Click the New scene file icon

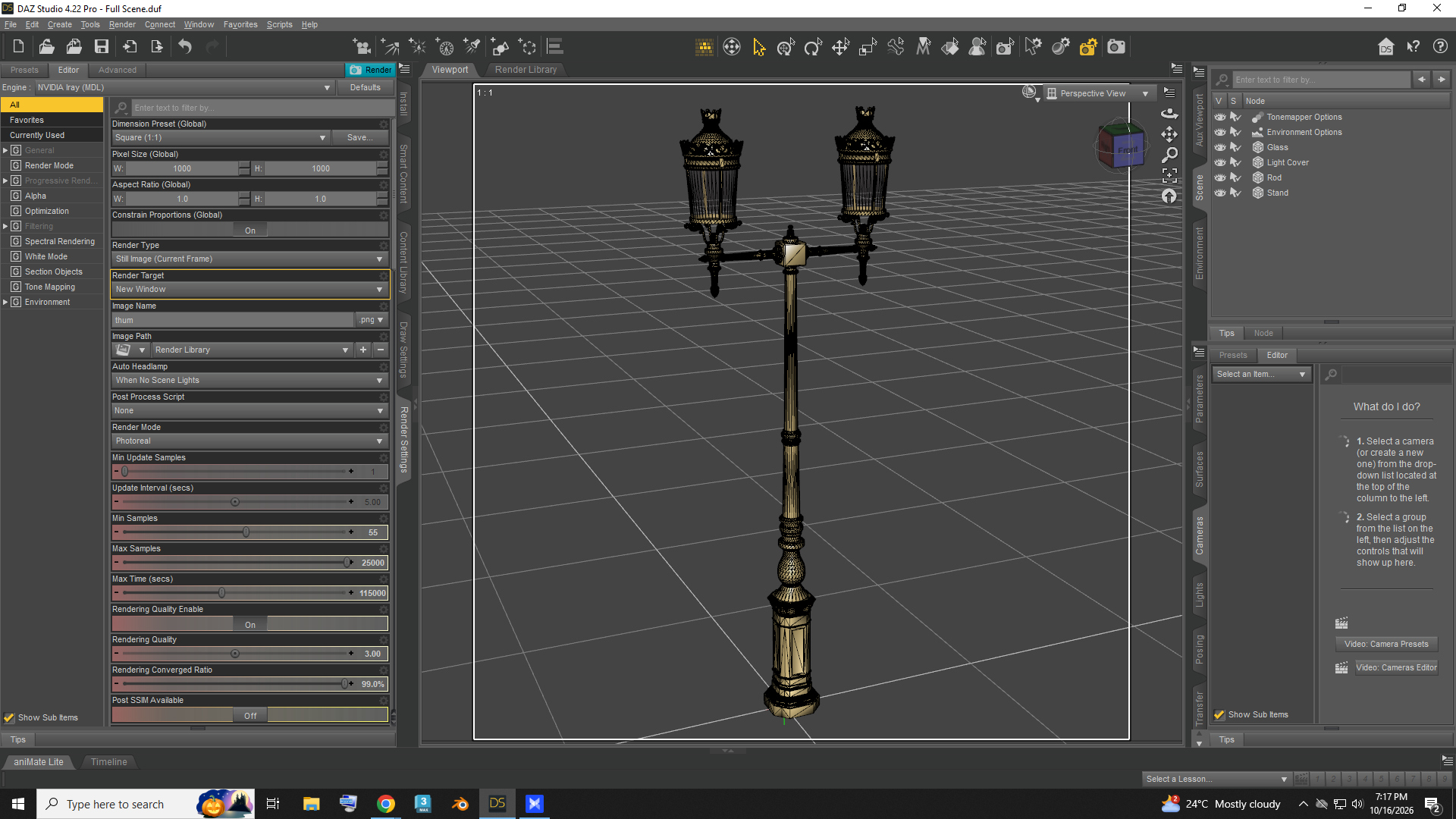coord(18,47)
